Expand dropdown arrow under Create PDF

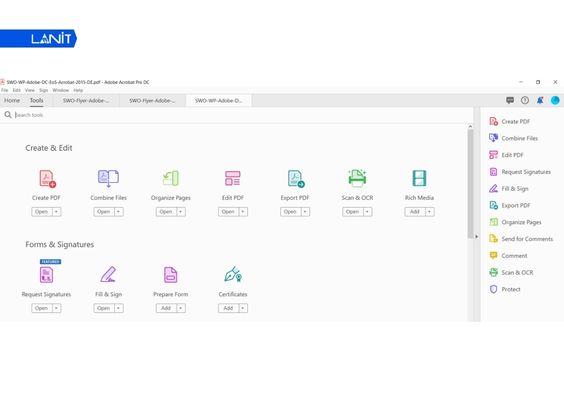[56, 212]
